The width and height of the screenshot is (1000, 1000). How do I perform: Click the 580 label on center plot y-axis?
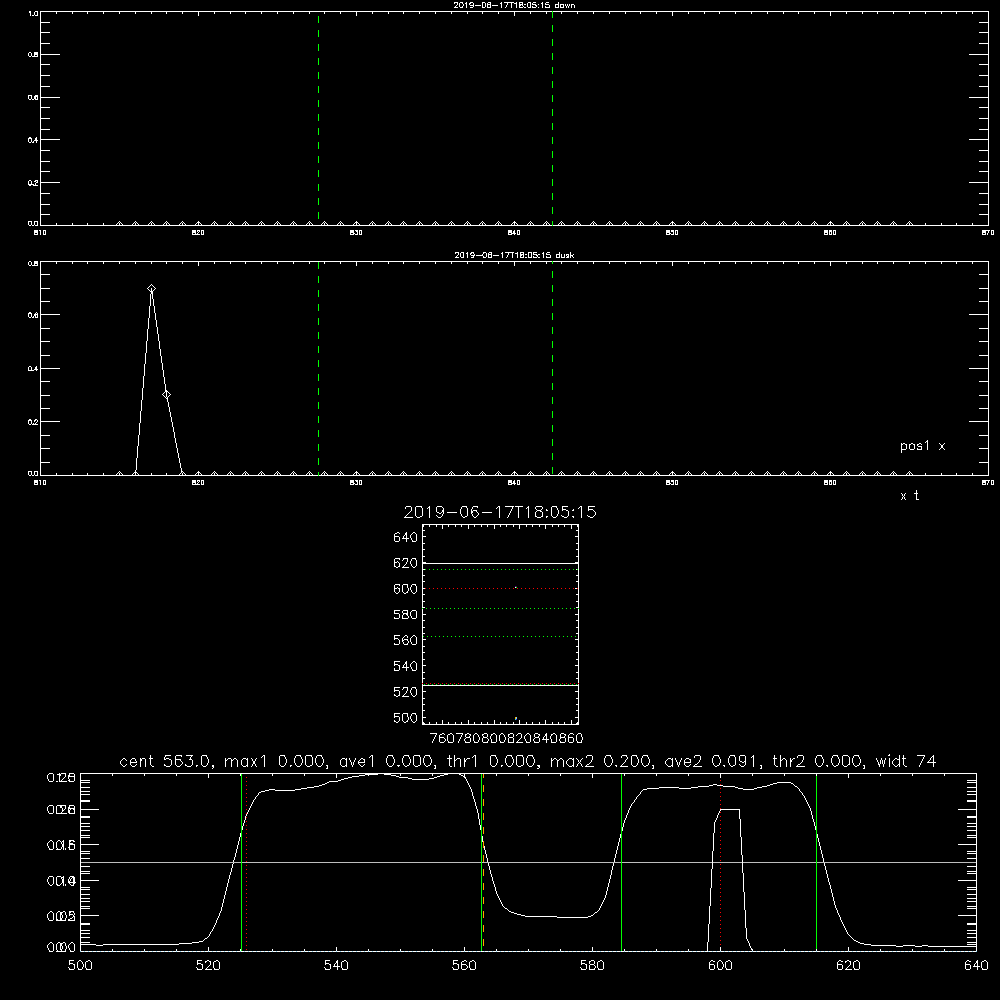[x=406, y=614]
